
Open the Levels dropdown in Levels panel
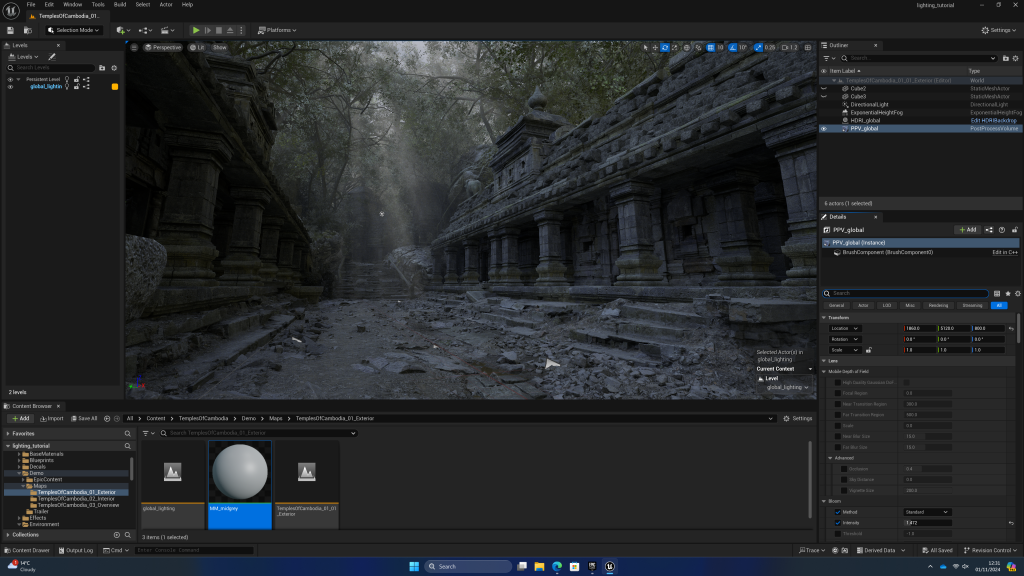pyautogui.click(x=24, y=57)
